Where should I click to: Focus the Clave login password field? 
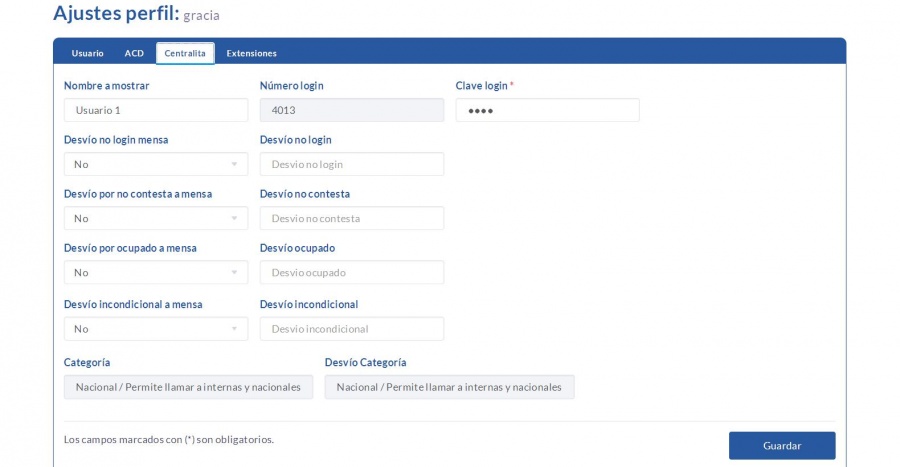[x=547, y=110]
